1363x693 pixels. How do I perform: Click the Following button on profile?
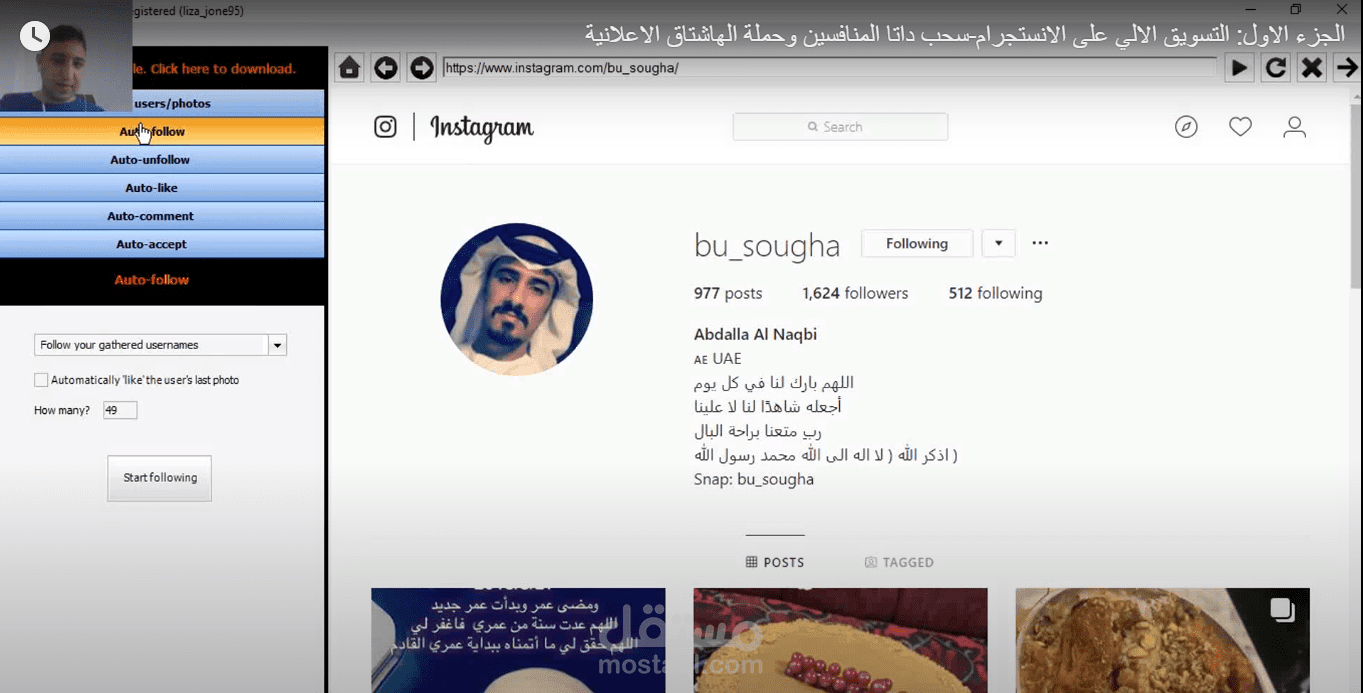[917, 243]
